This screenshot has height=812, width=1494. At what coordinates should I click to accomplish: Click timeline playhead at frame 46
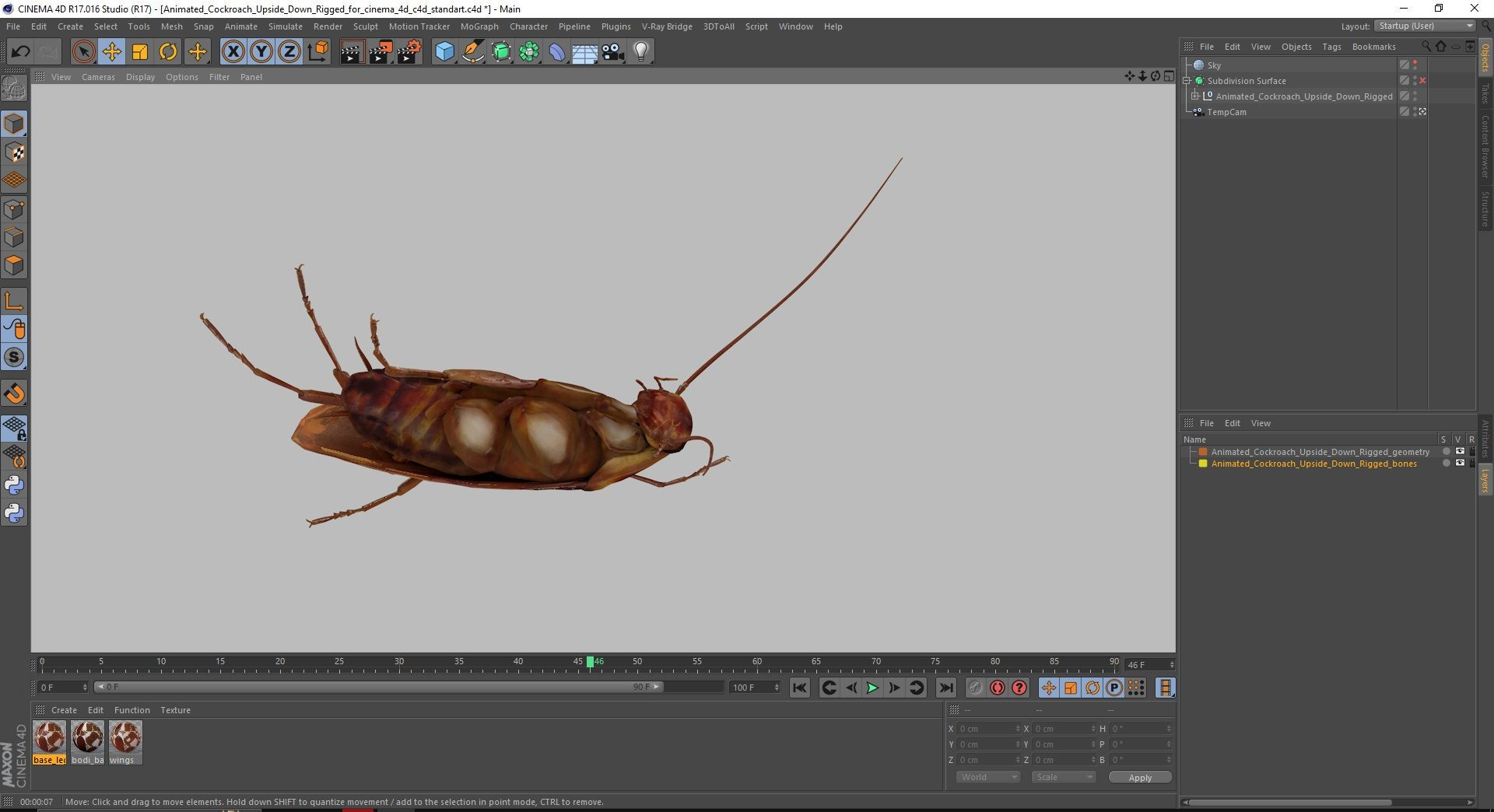(590, 662)
